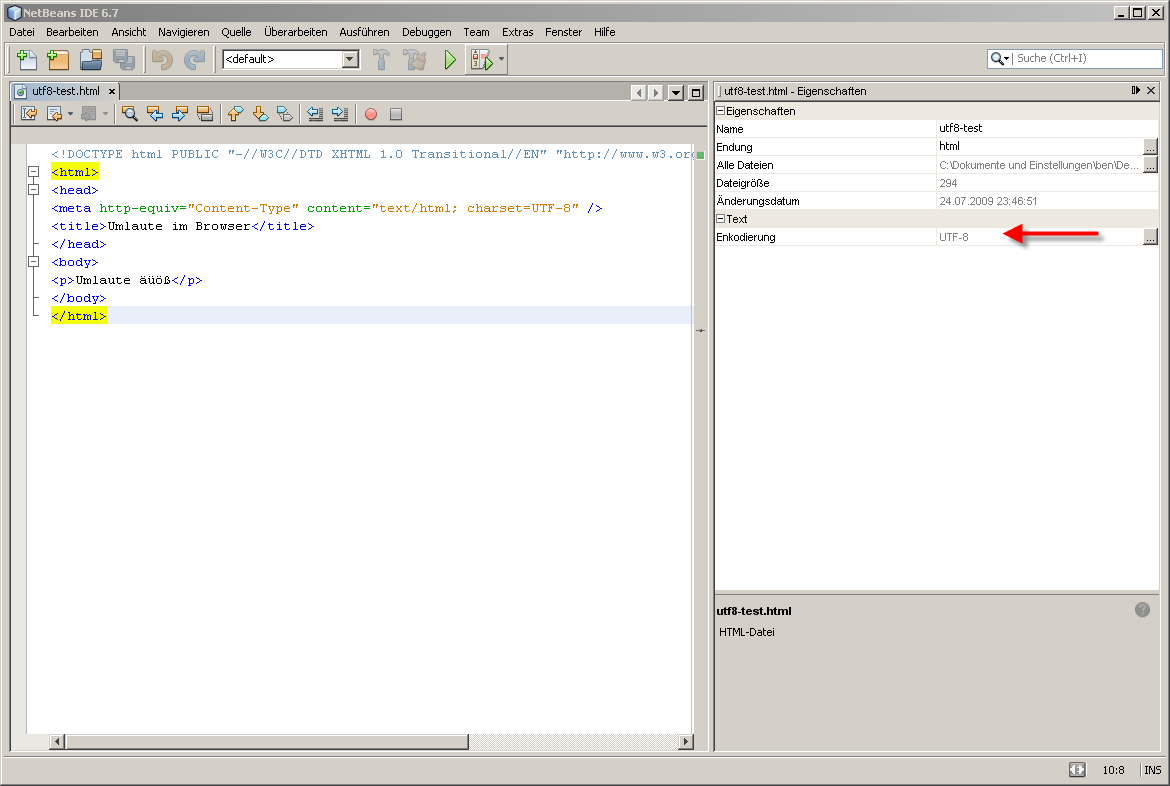Image resolution: width=1170 pixels, height=786 pixels.
Task: Click the Save All toolbar icon
Action: click(x=123, y=59)
